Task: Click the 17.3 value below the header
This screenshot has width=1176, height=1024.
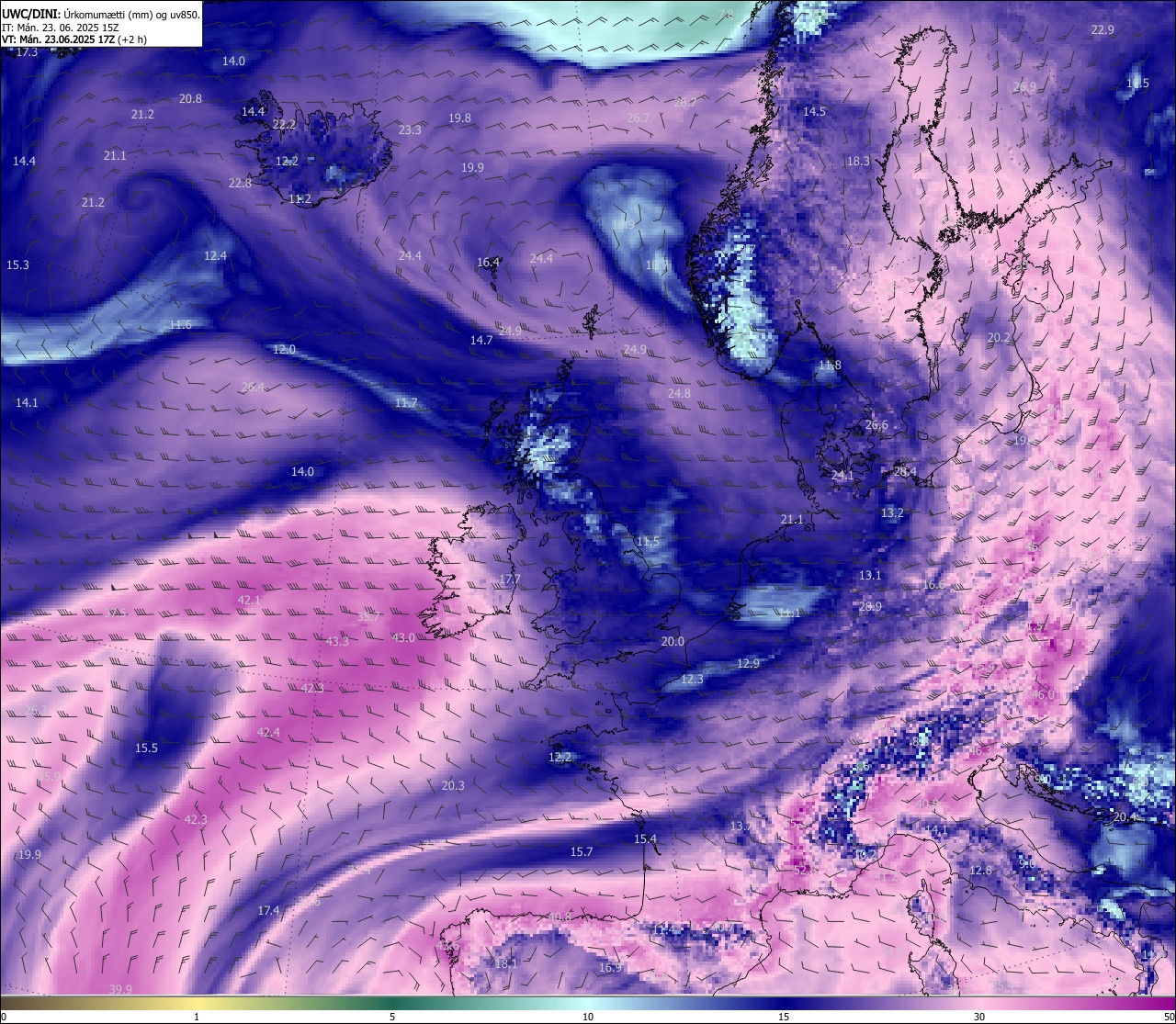Action: point(28,52)
